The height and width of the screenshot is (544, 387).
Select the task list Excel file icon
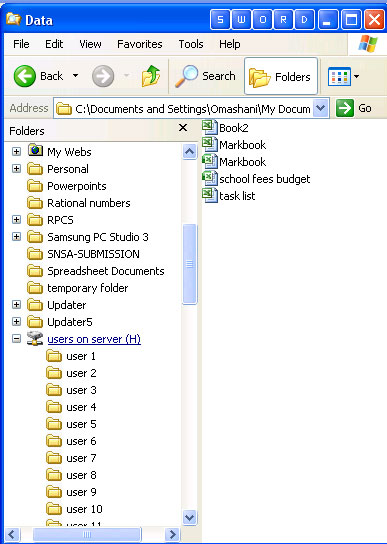pyautogui.click(x=210, y=195)
